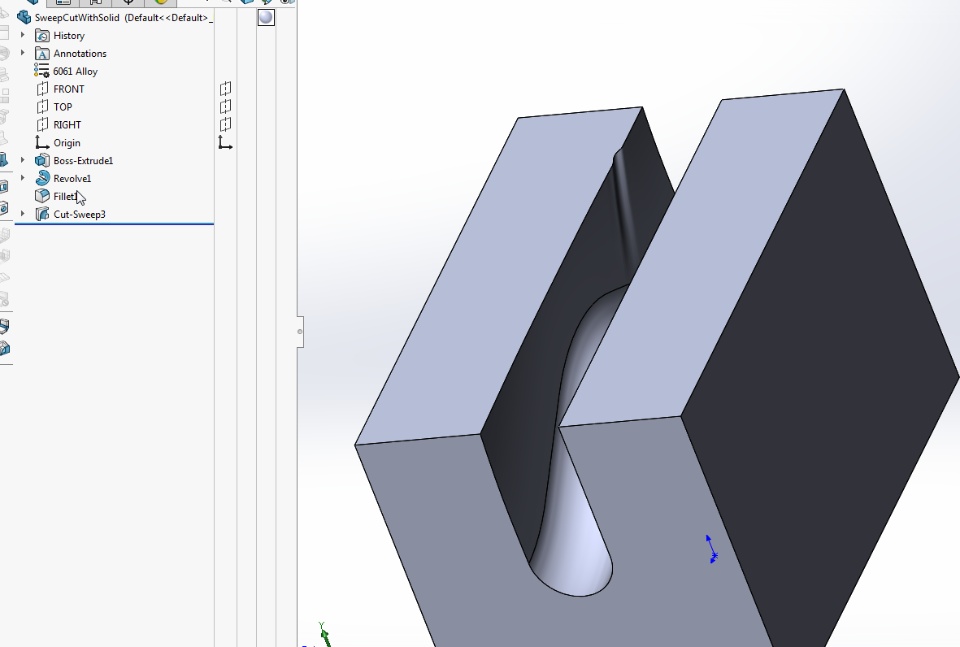960x647 pixels.
Task: Select the "Fillet1" label
Action: 65,196
